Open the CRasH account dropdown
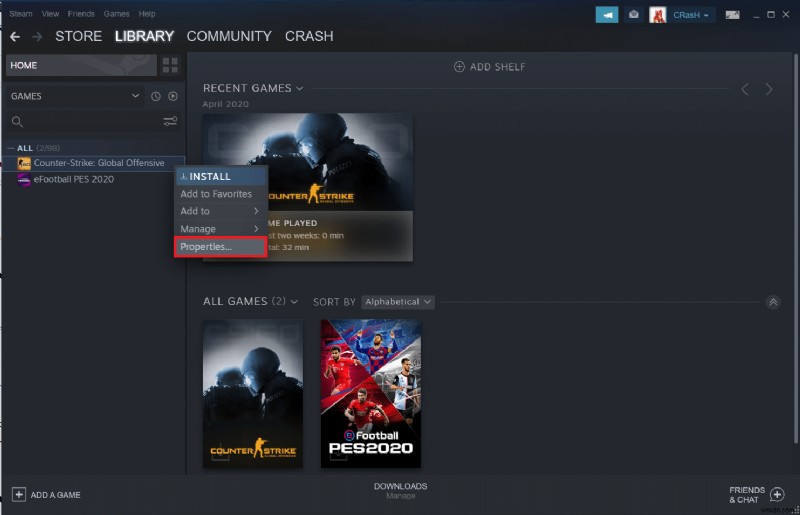800x515 pixels. click(690, 15)
